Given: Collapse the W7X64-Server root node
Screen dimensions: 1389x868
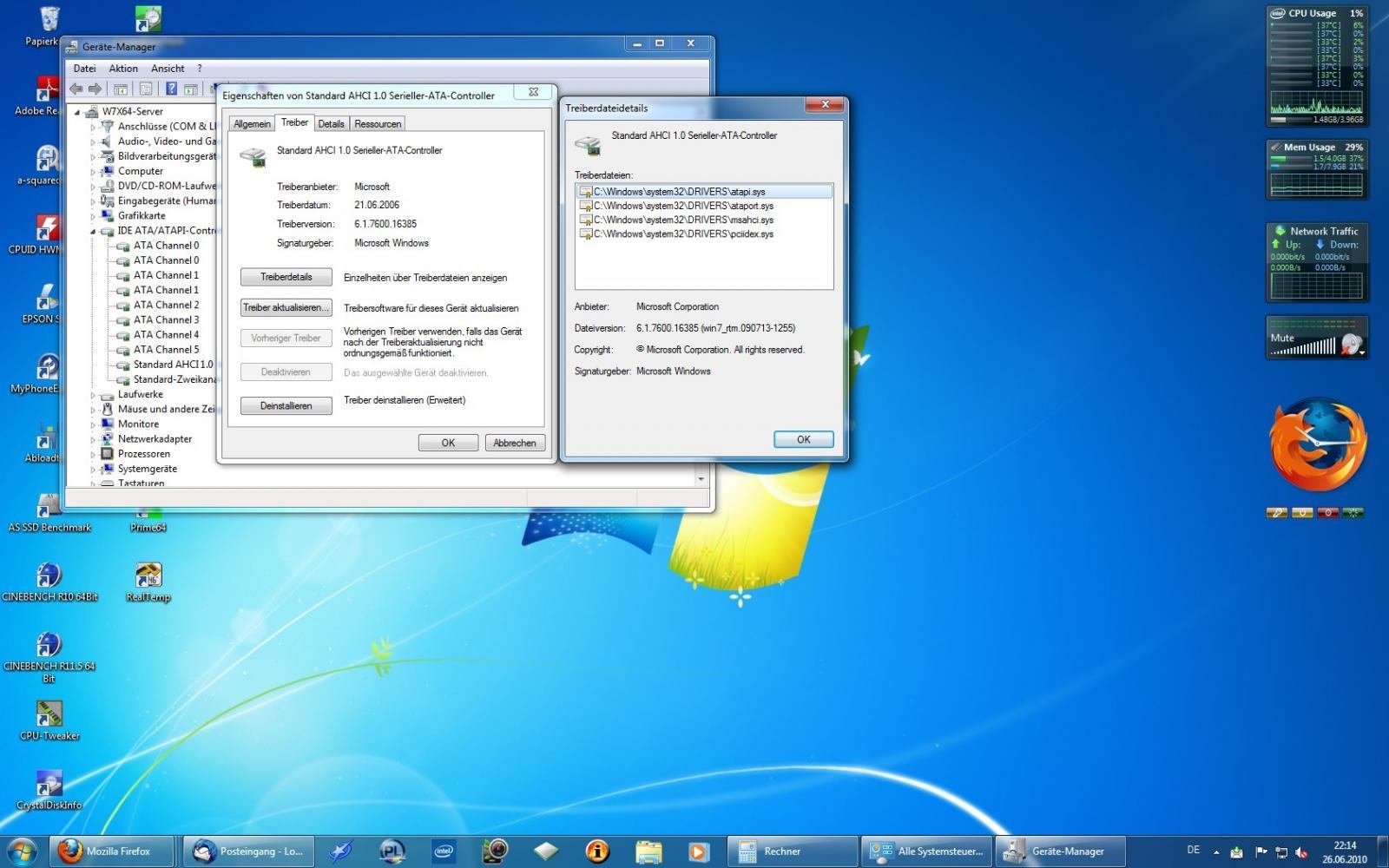Looking at the screenshot, I should pos(77,112).
